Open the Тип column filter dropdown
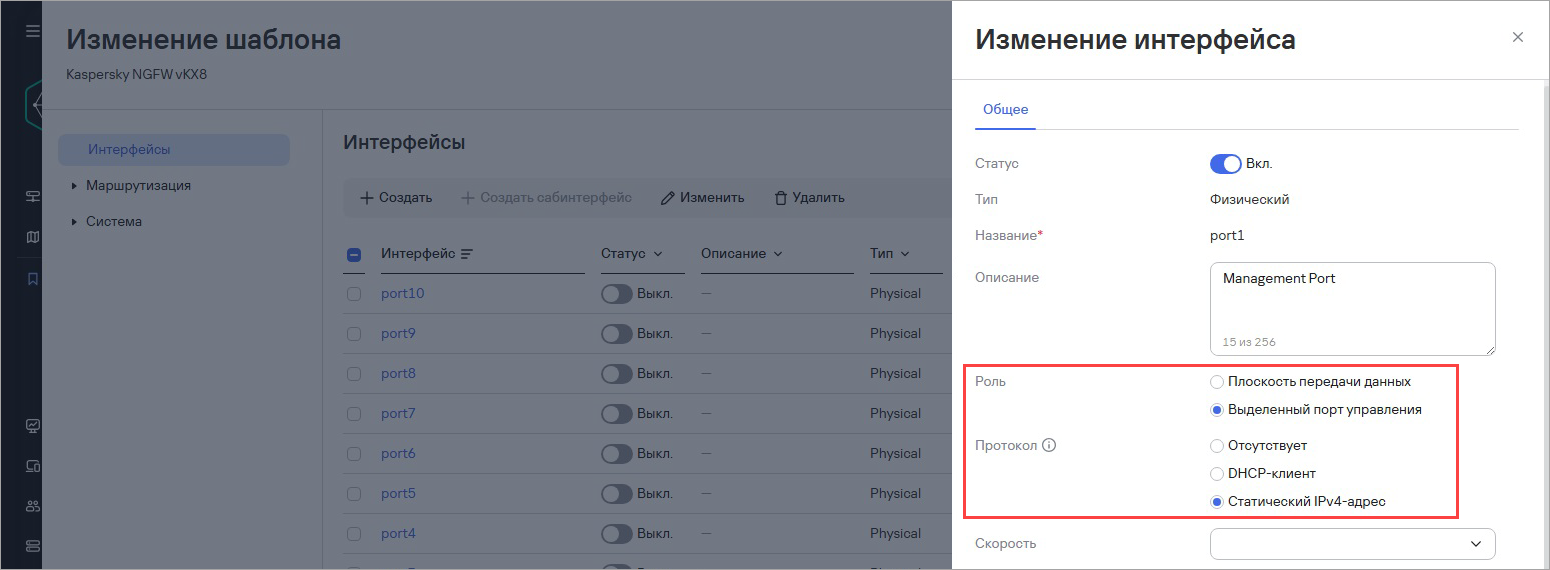 point(905,254)
